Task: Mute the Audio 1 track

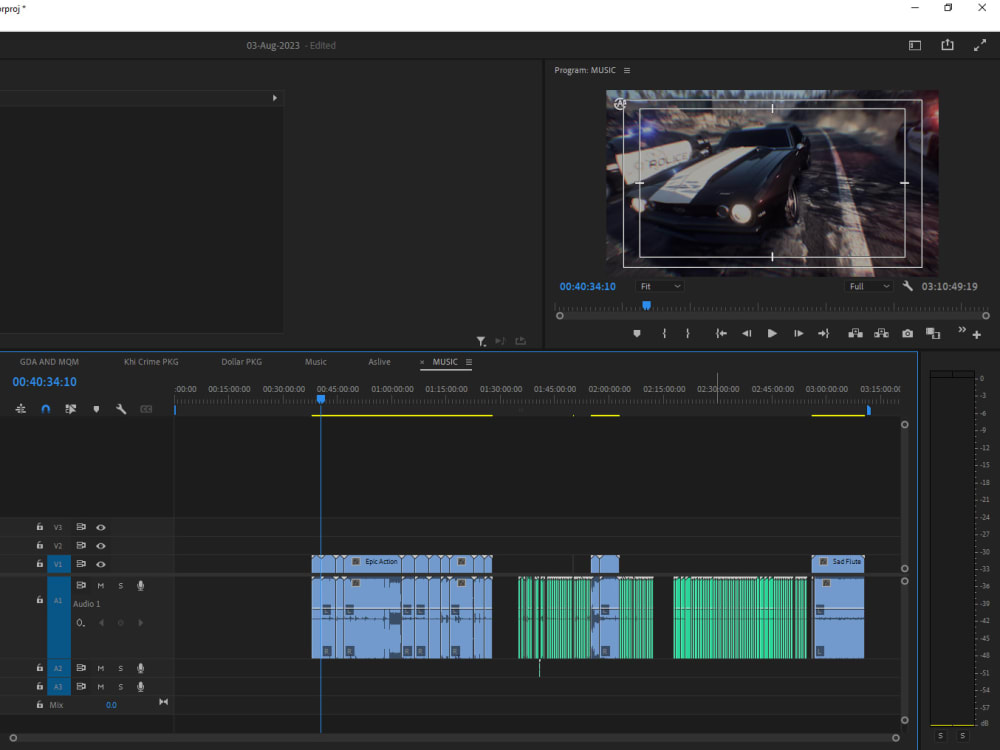Action: pyautogui.click(x=101, y=585)
